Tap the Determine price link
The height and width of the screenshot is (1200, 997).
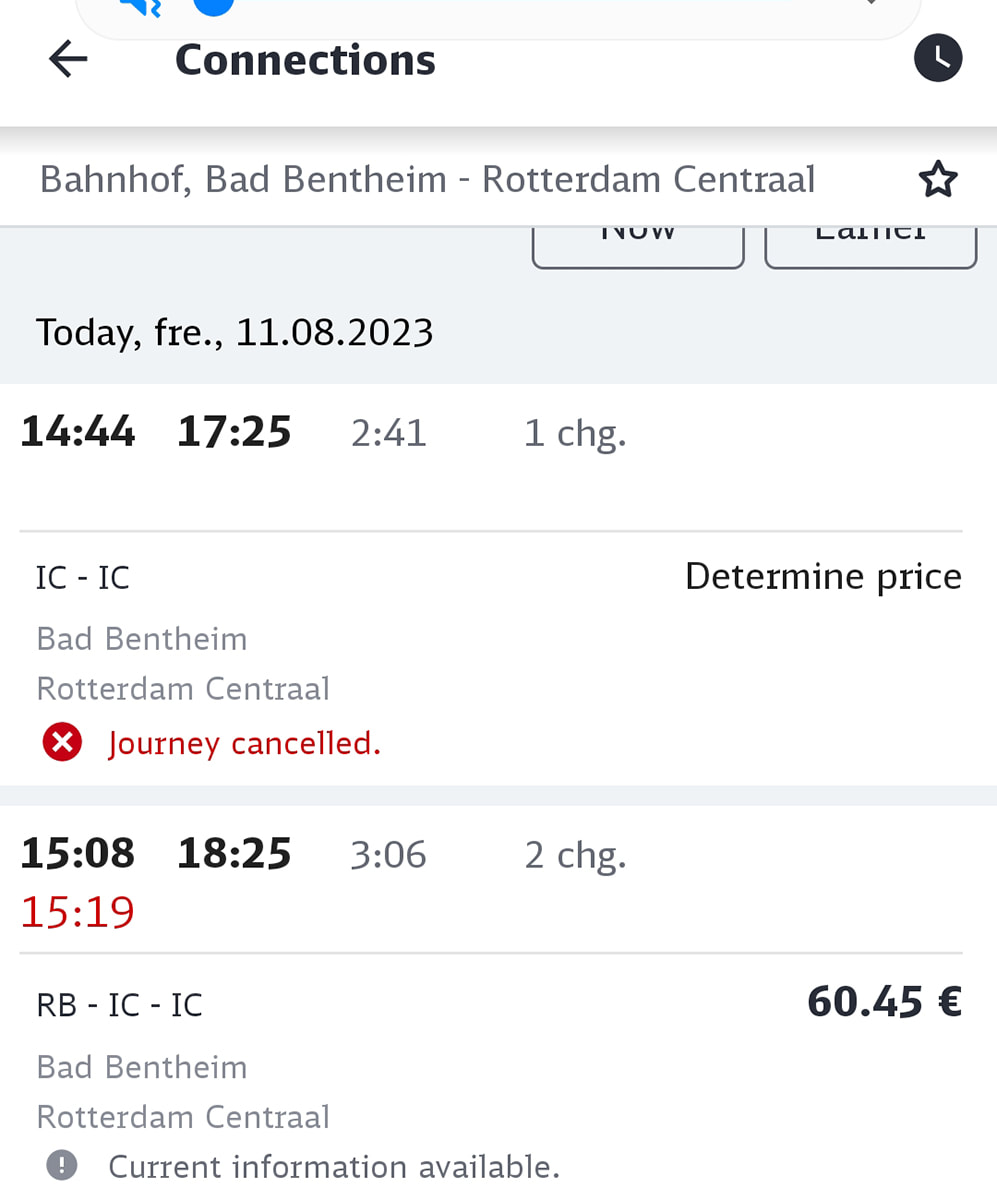tap(822, 577)
